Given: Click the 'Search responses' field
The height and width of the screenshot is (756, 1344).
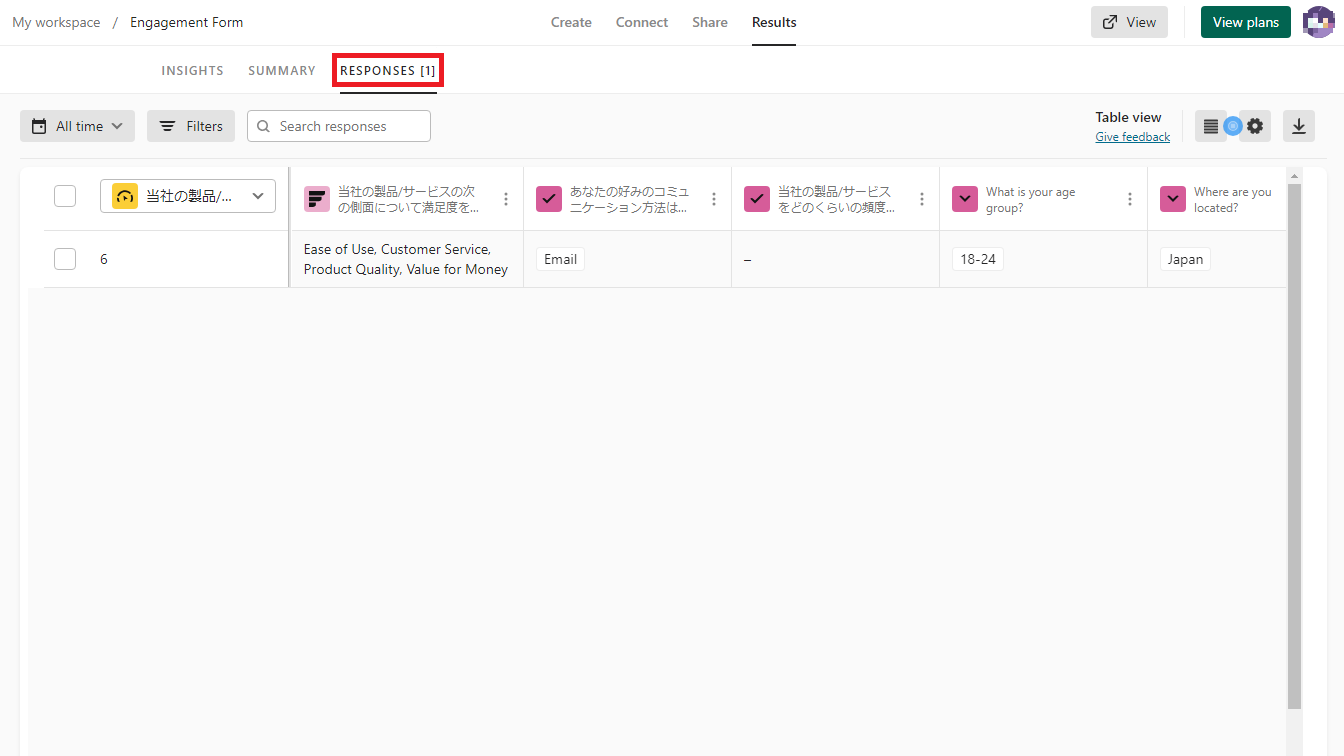Looking at the screenshot, I should tap(339, 126).
